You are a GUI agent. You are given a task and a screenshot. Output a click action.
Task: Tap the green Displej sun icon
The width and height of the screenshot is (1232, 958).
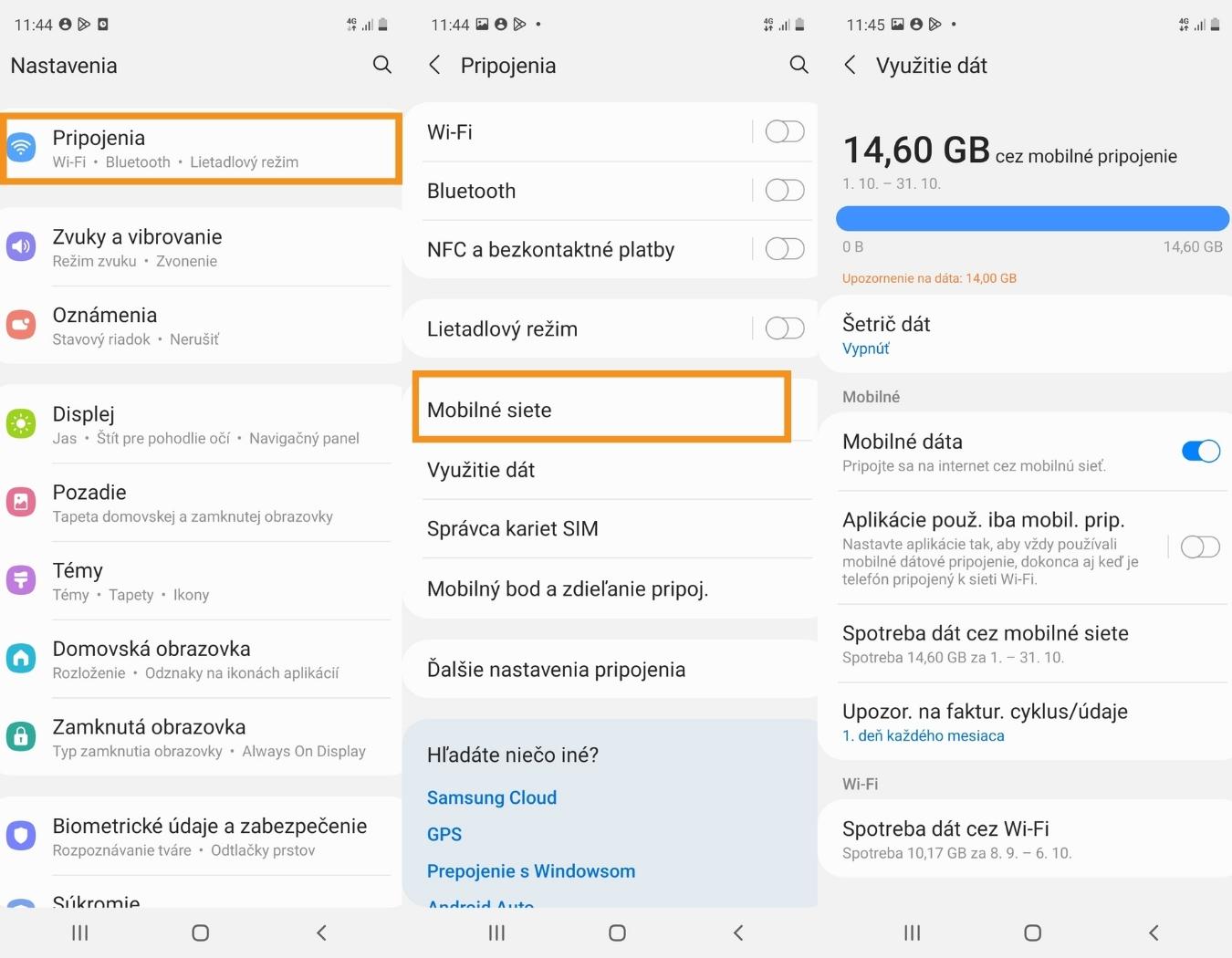[x=21, y=423]
